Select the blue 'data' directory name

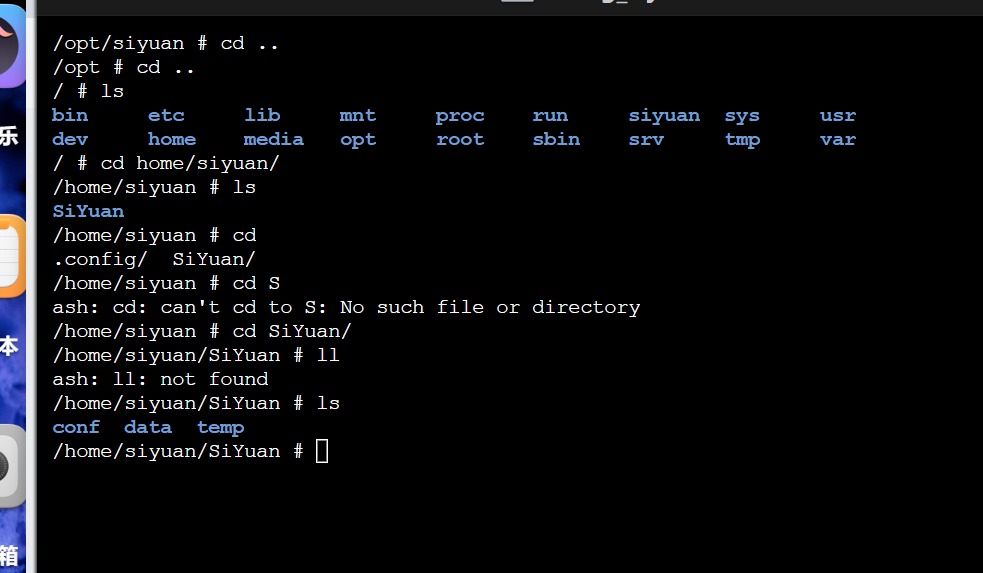148,427
